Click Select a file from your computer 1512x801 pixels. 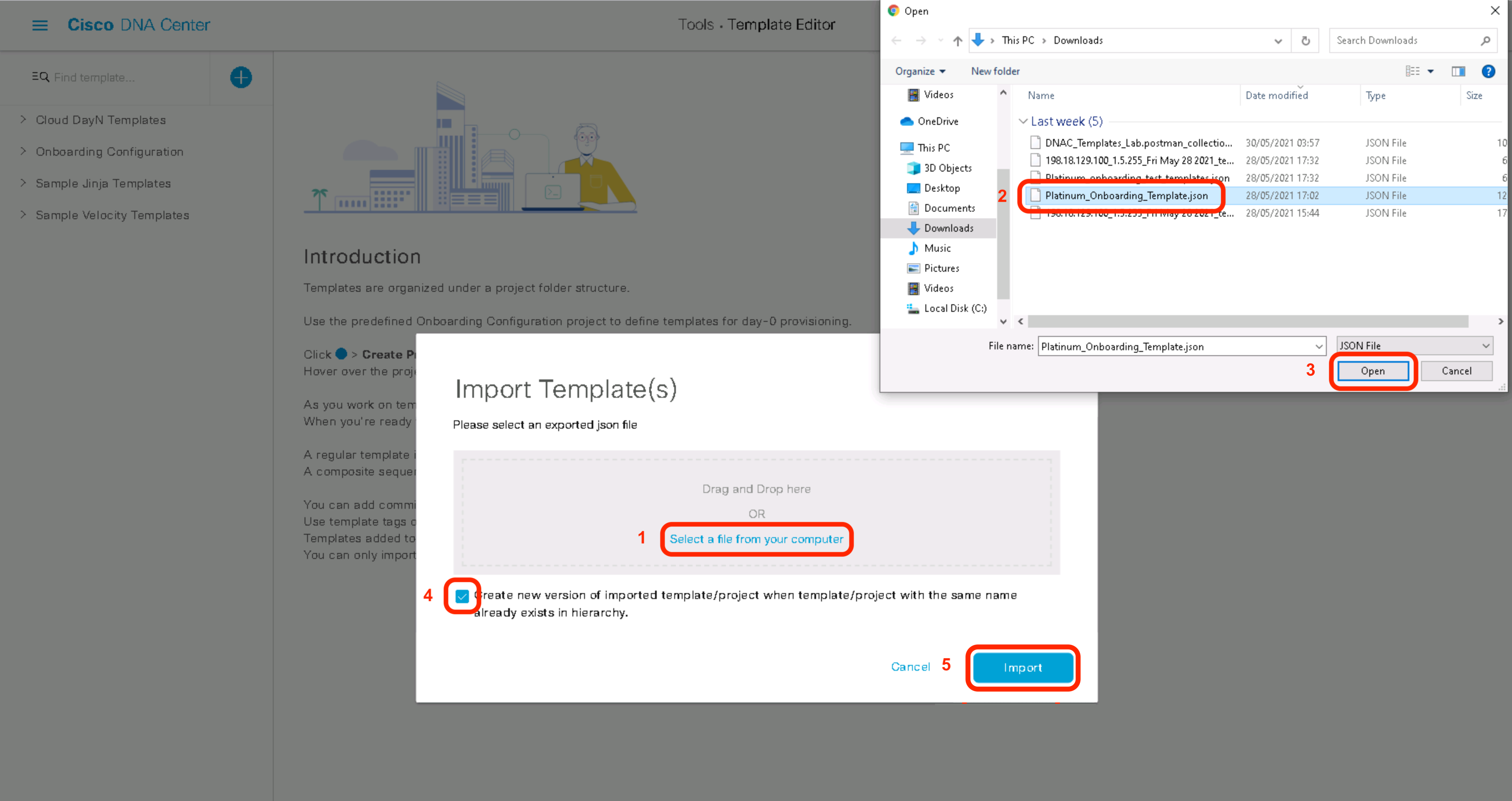756,539
